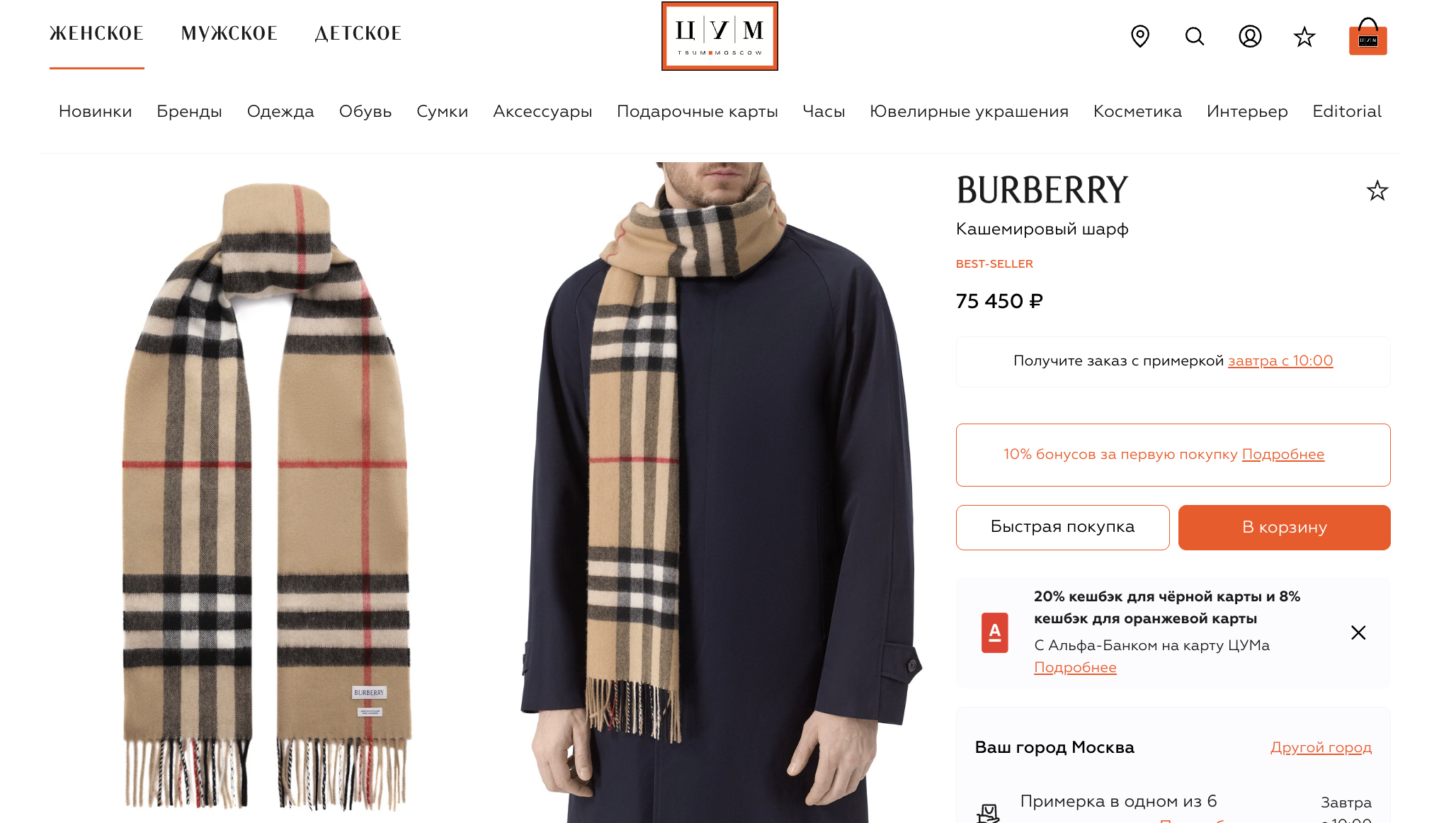Open the user account profile icon
The image size is (1456, 823).
(x=1250, y=36)
